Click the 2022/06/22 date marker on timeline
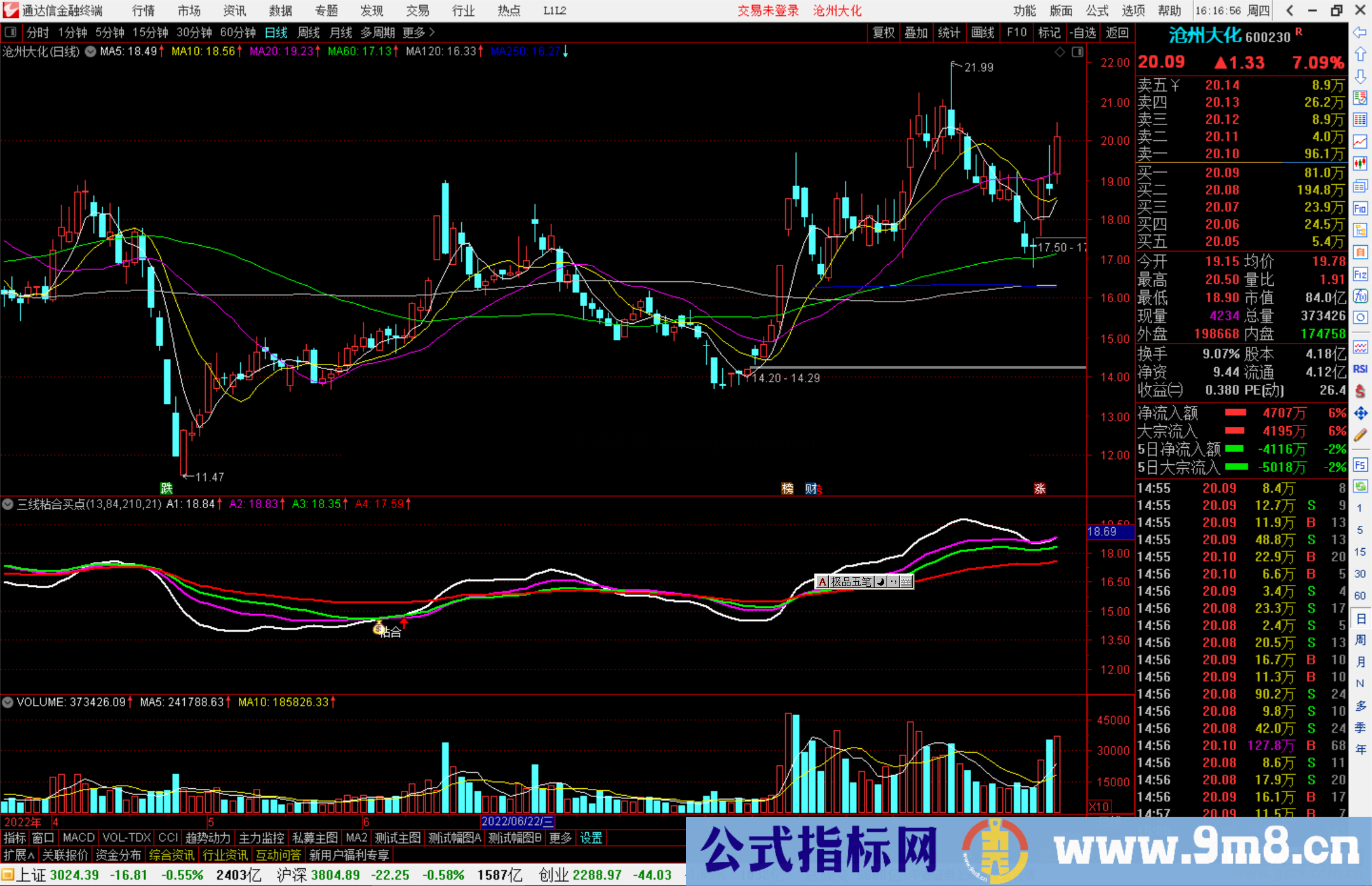 (520, 821)
